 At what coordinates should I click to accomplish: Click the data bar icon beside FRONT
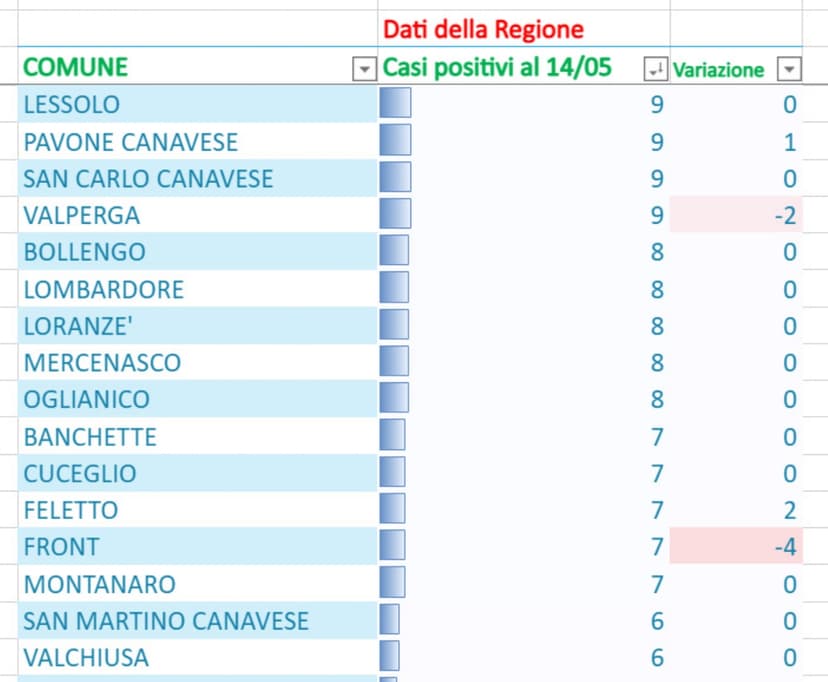pyautogui.click(x=394, y=547)
